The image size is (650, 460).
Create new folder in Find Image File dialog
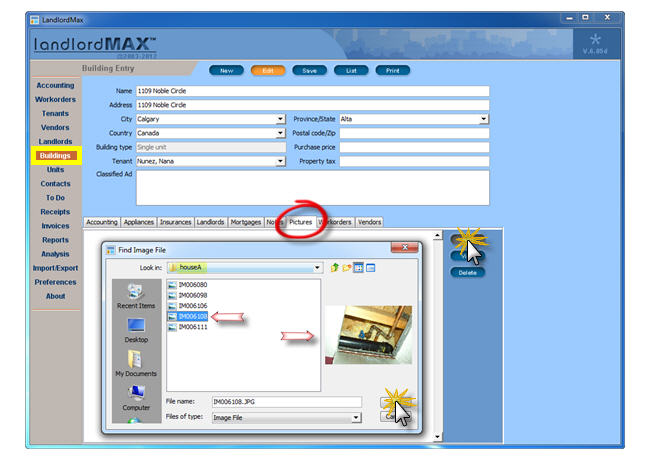(x=347, y=268)
